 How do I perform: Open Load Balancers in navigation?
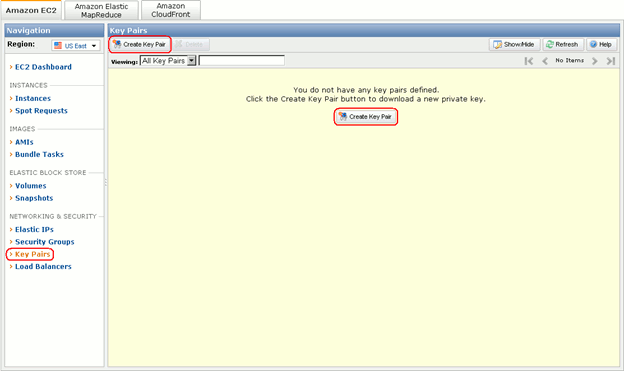[x=43, y=267]
